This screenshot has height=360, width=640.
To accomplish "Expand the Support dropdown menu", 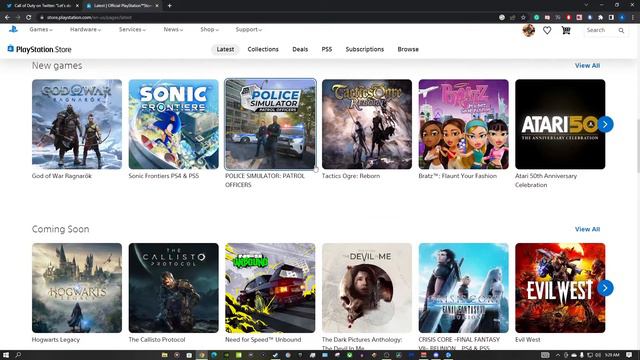I will click(249, 29).
